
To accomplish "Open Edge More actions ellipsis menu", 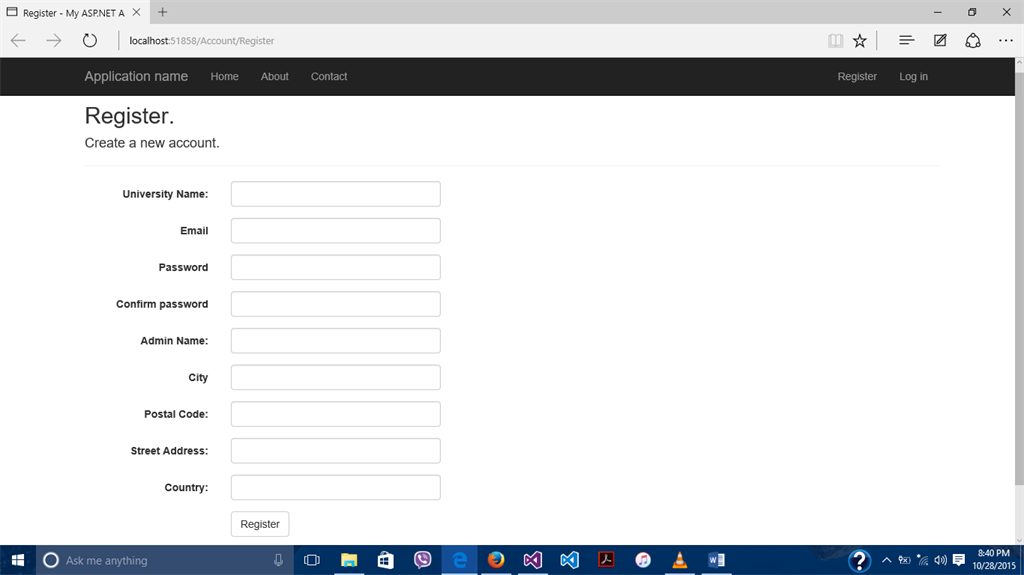I will [x=1006, y=41].
